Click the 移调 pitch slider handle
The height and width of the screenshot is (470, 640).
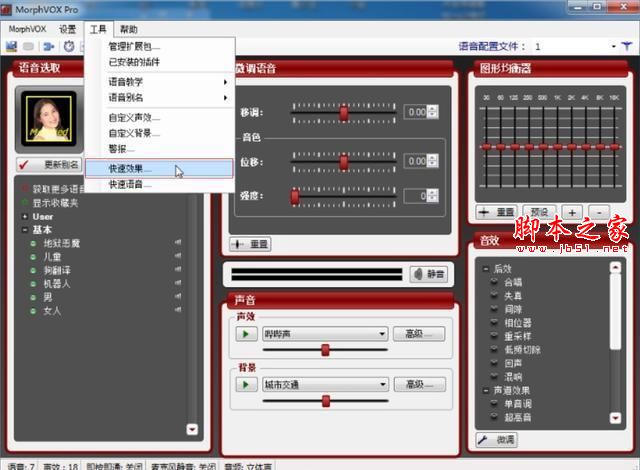344,113
